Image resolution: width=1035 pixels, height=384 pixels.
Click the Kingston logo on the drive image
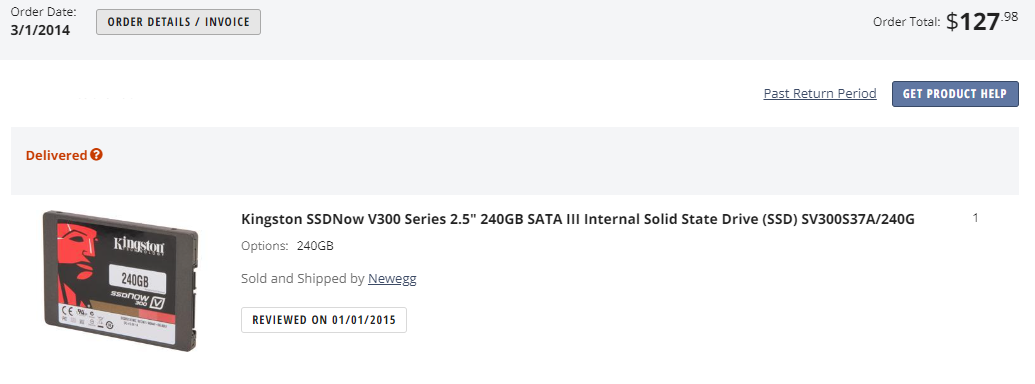click(x=139, y=245)
